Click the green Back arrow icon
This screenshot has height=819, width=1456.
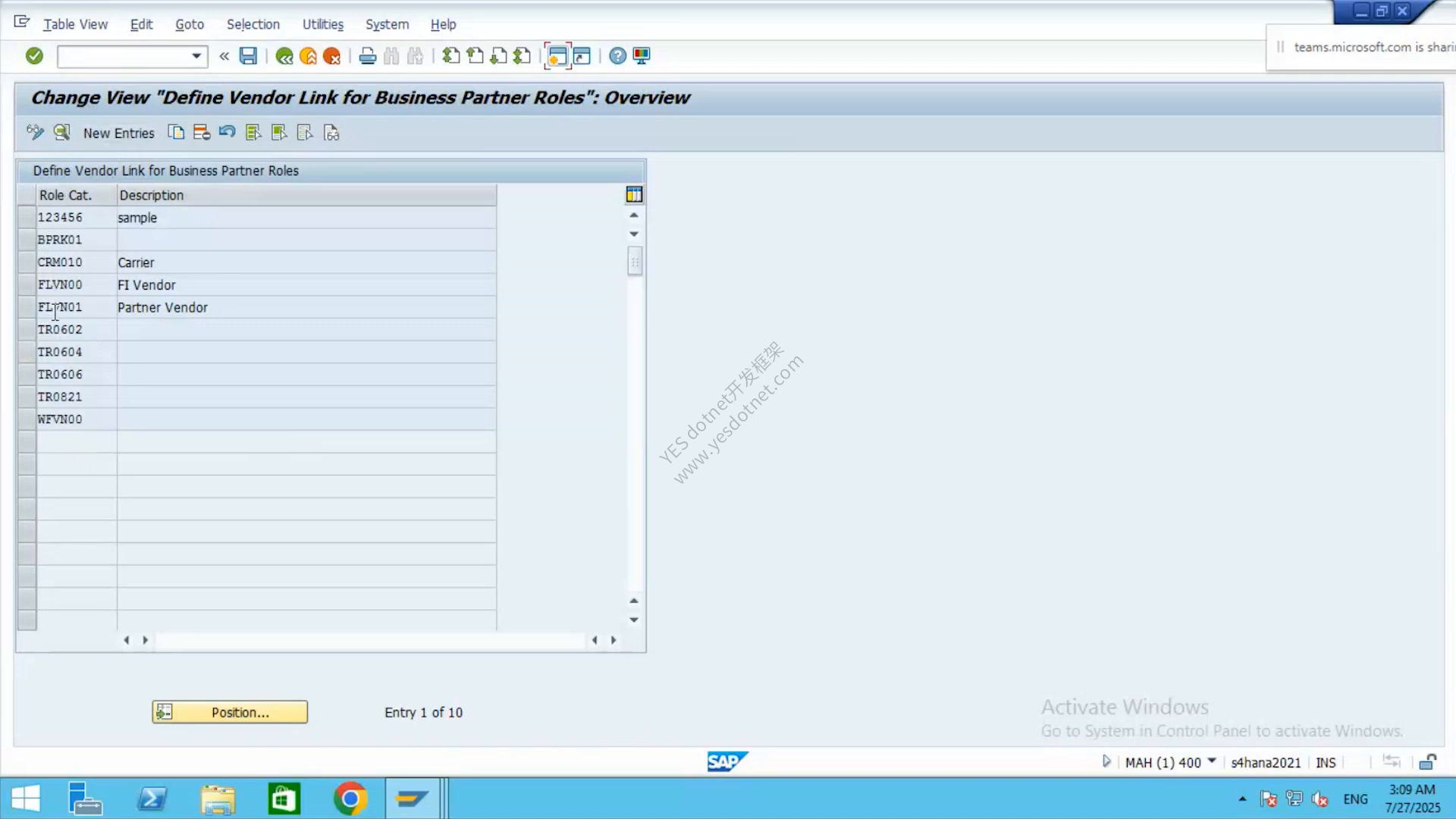(284, 56)
